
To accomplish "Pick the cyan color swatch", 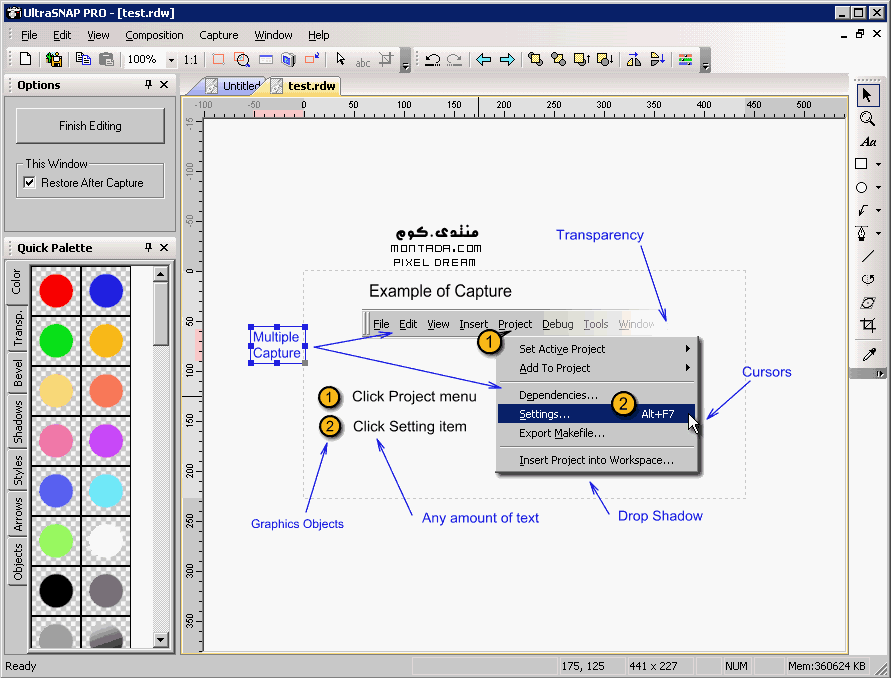I will click(106, 491).
